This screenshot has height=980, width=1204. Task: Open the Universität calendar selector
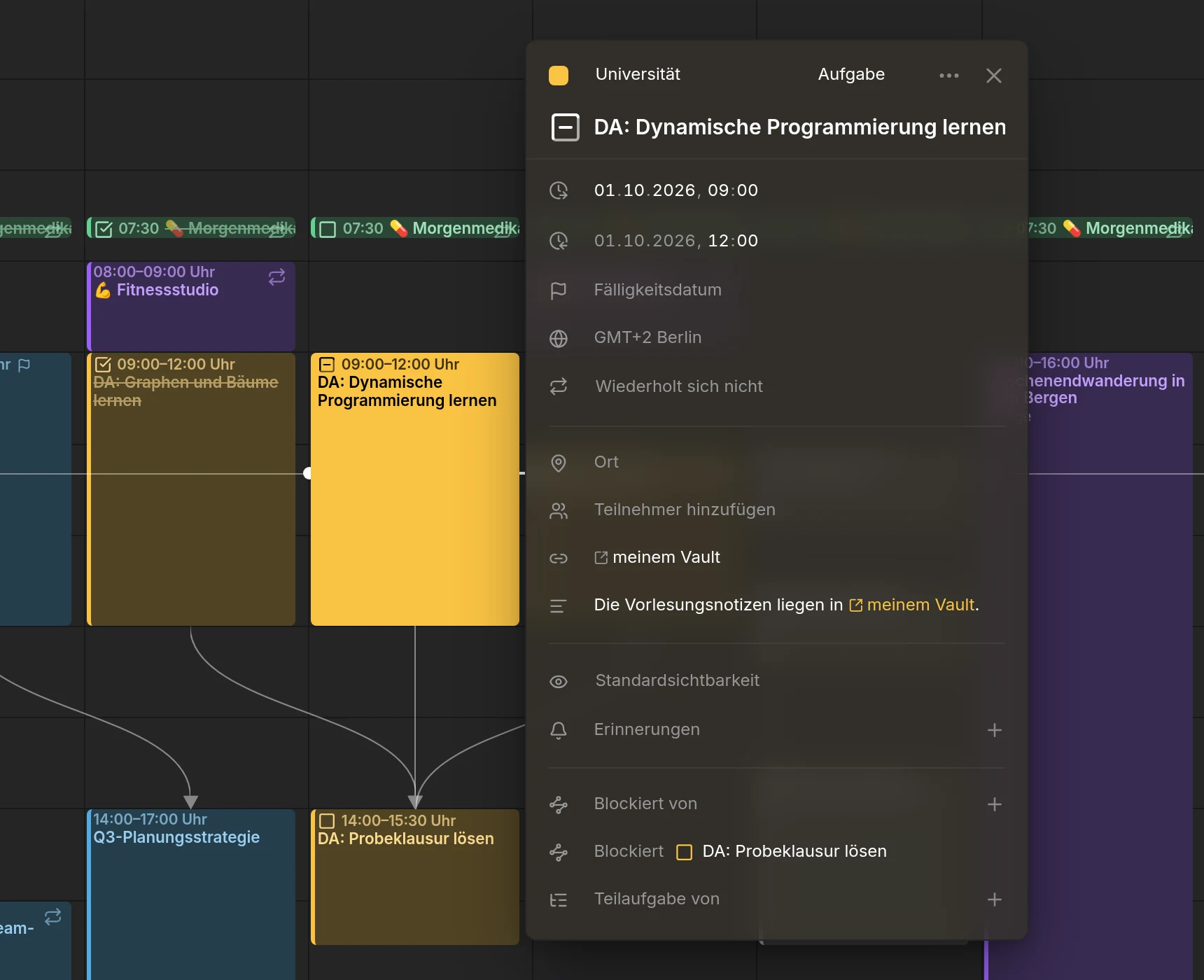[x=637, y=74]
